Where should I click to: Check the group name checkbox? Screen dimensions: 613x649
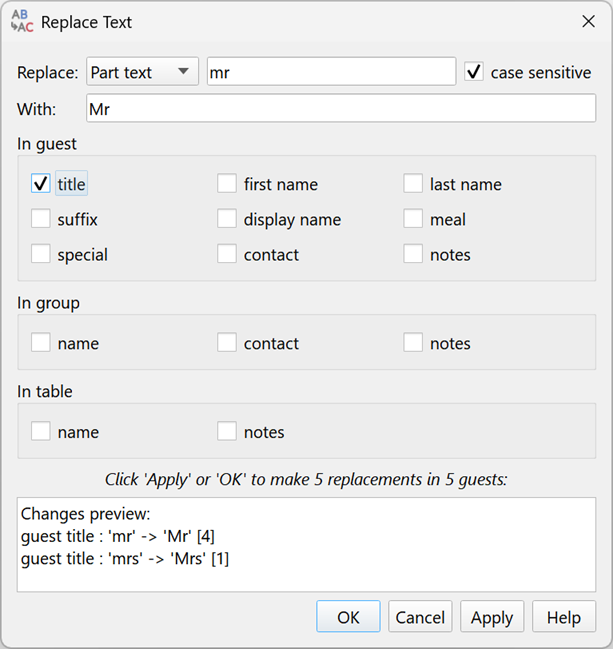pyautogui.click(x=41, y=343)
